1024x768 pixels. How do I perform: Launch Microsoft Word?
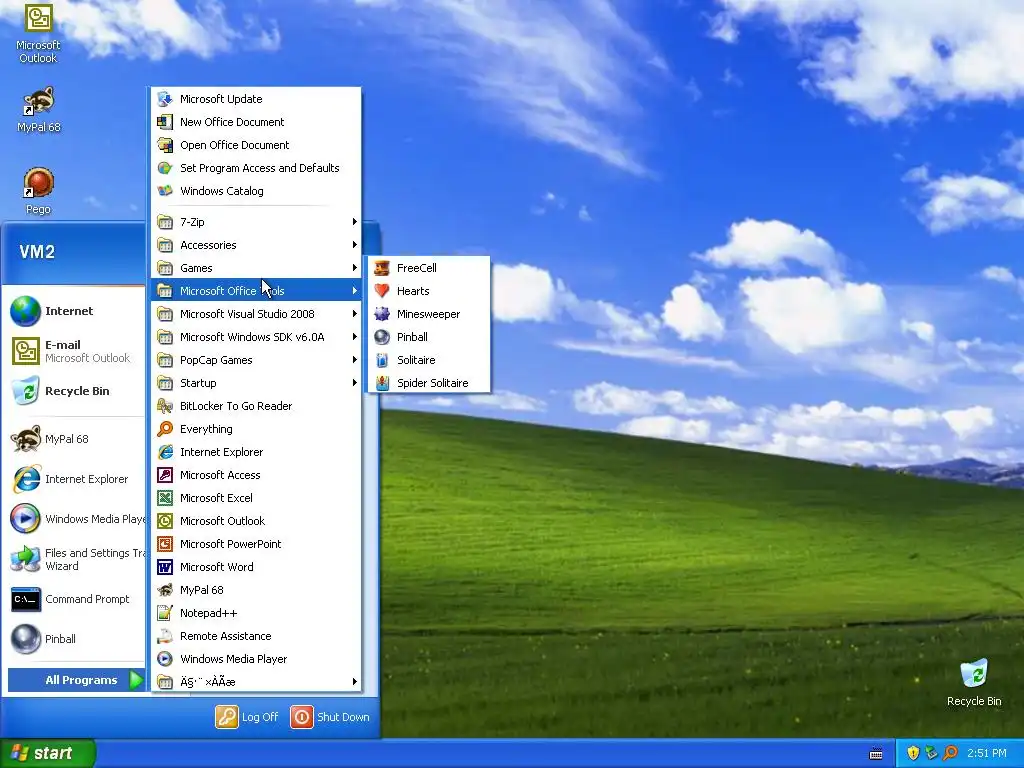click(x=256, y=567)
